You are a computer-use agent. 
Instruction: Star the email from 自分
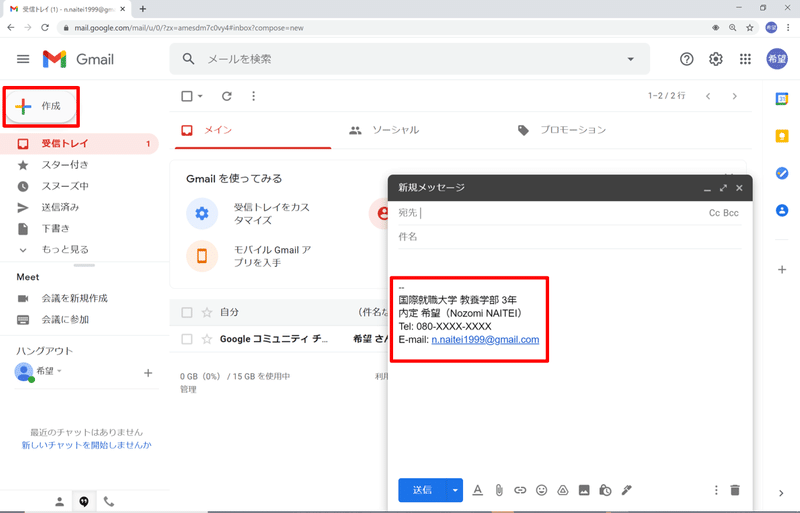point(207,312)
